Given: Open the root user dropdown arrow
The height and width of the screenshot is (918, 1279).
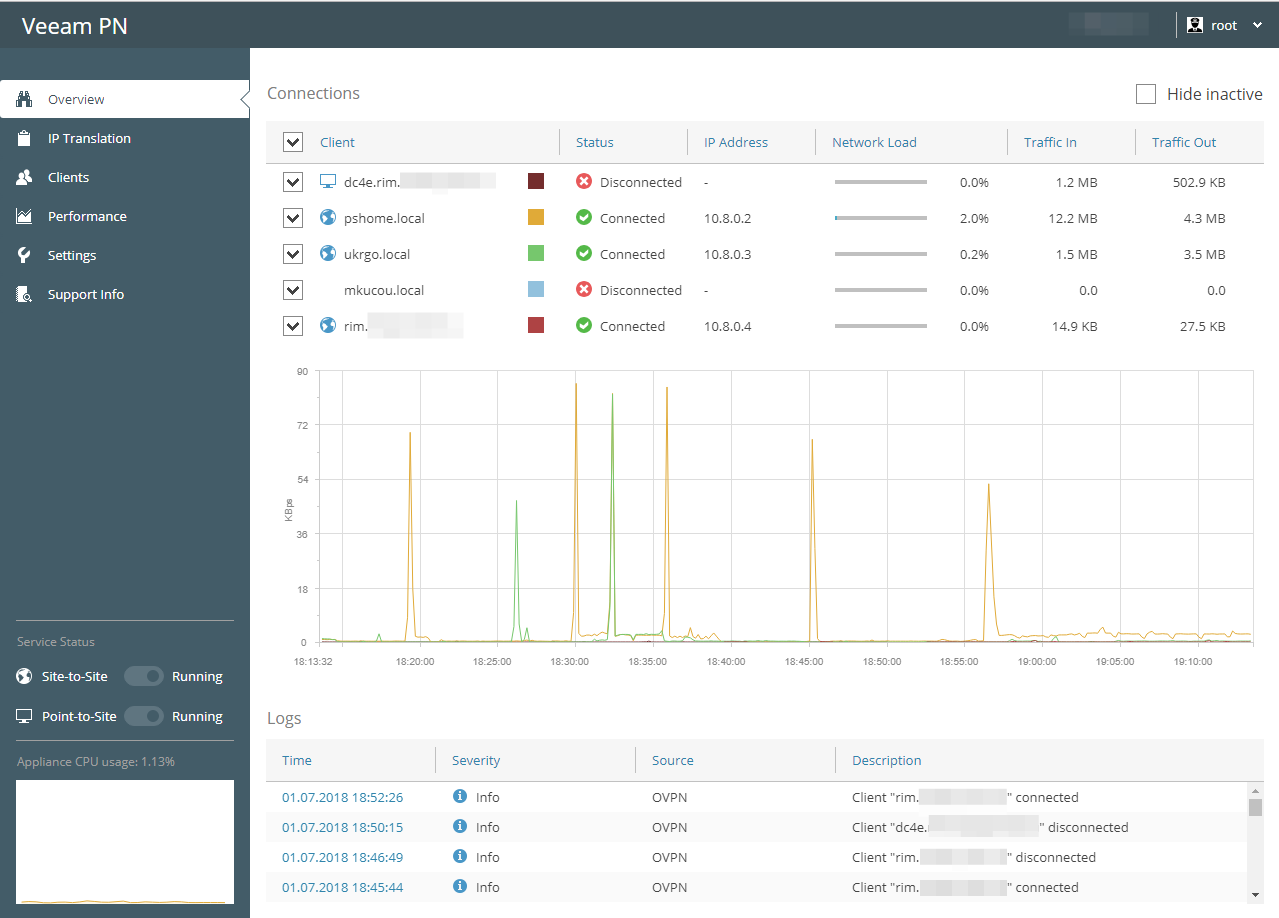Looking at the screenshot, I should pos(1258,25).
